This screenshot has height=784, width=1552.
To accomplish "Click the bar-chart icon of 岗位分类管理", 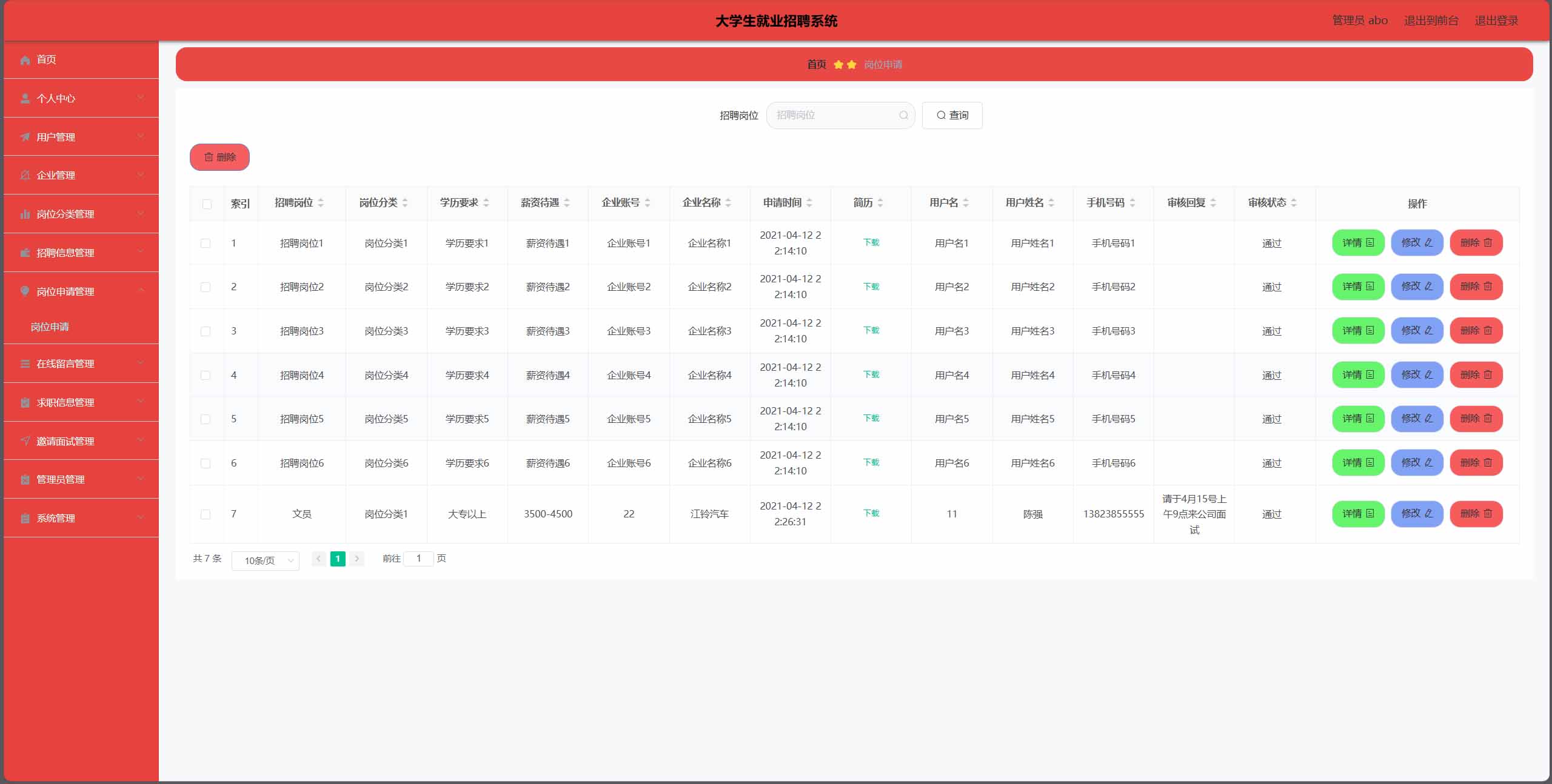I will [25, 214].
